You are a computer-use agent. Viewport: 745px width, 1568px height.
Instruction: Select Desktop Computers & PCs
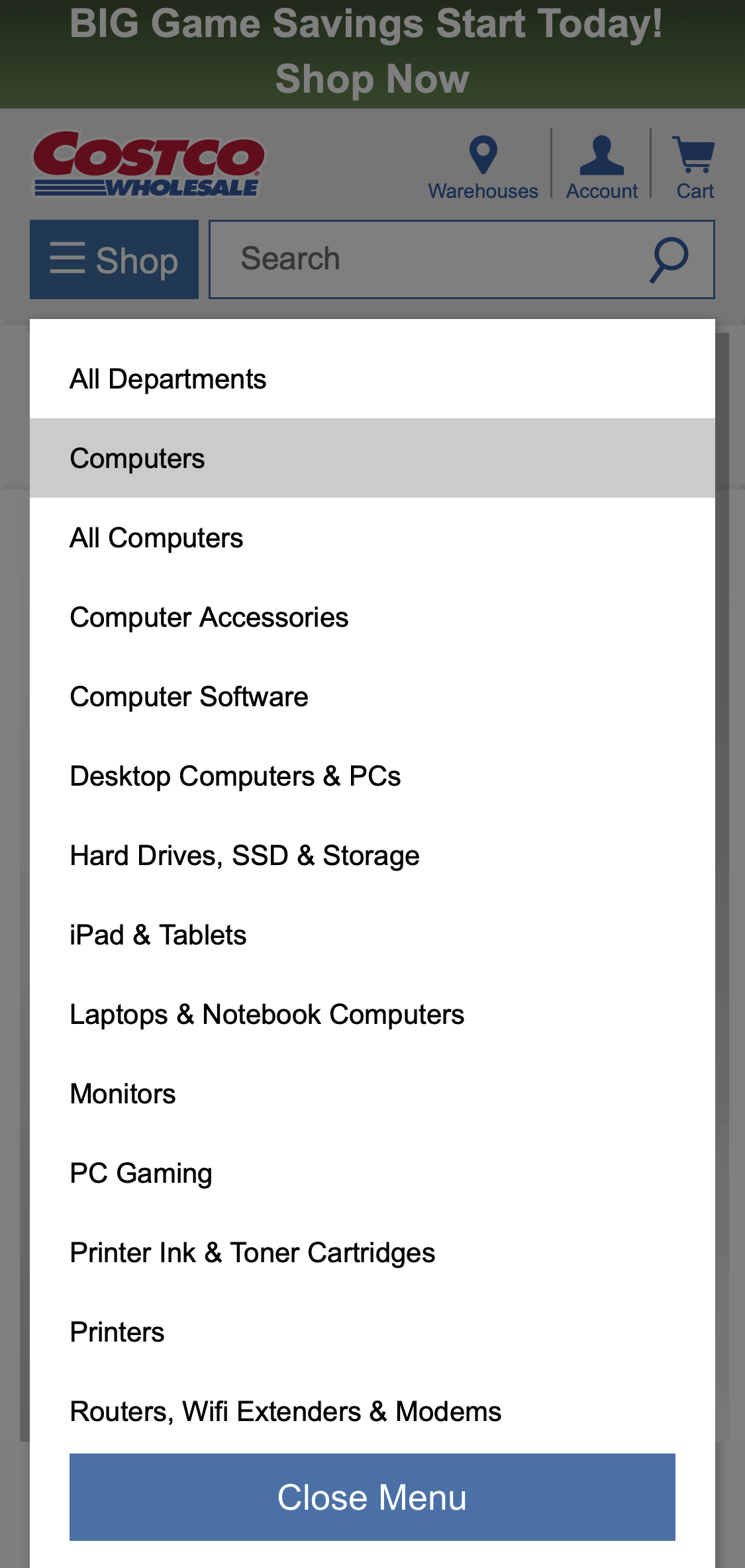tap(235, 776)
